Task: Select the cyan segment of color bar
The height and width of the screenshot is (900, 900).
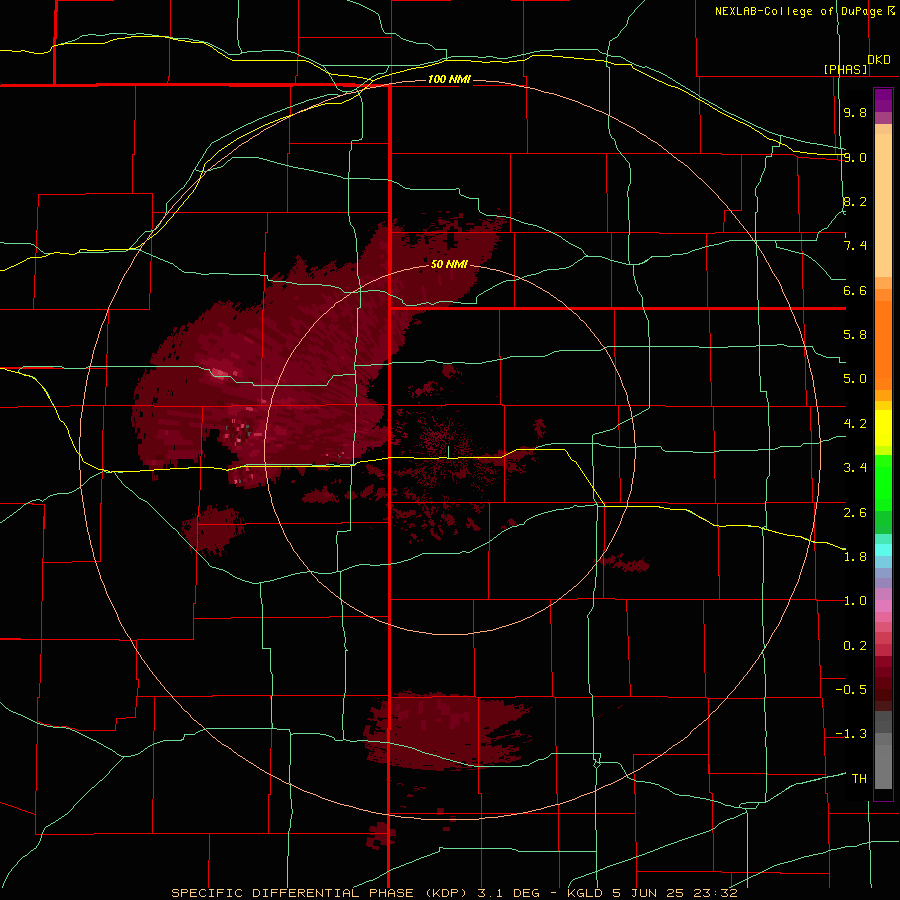Action: (883, 549)
